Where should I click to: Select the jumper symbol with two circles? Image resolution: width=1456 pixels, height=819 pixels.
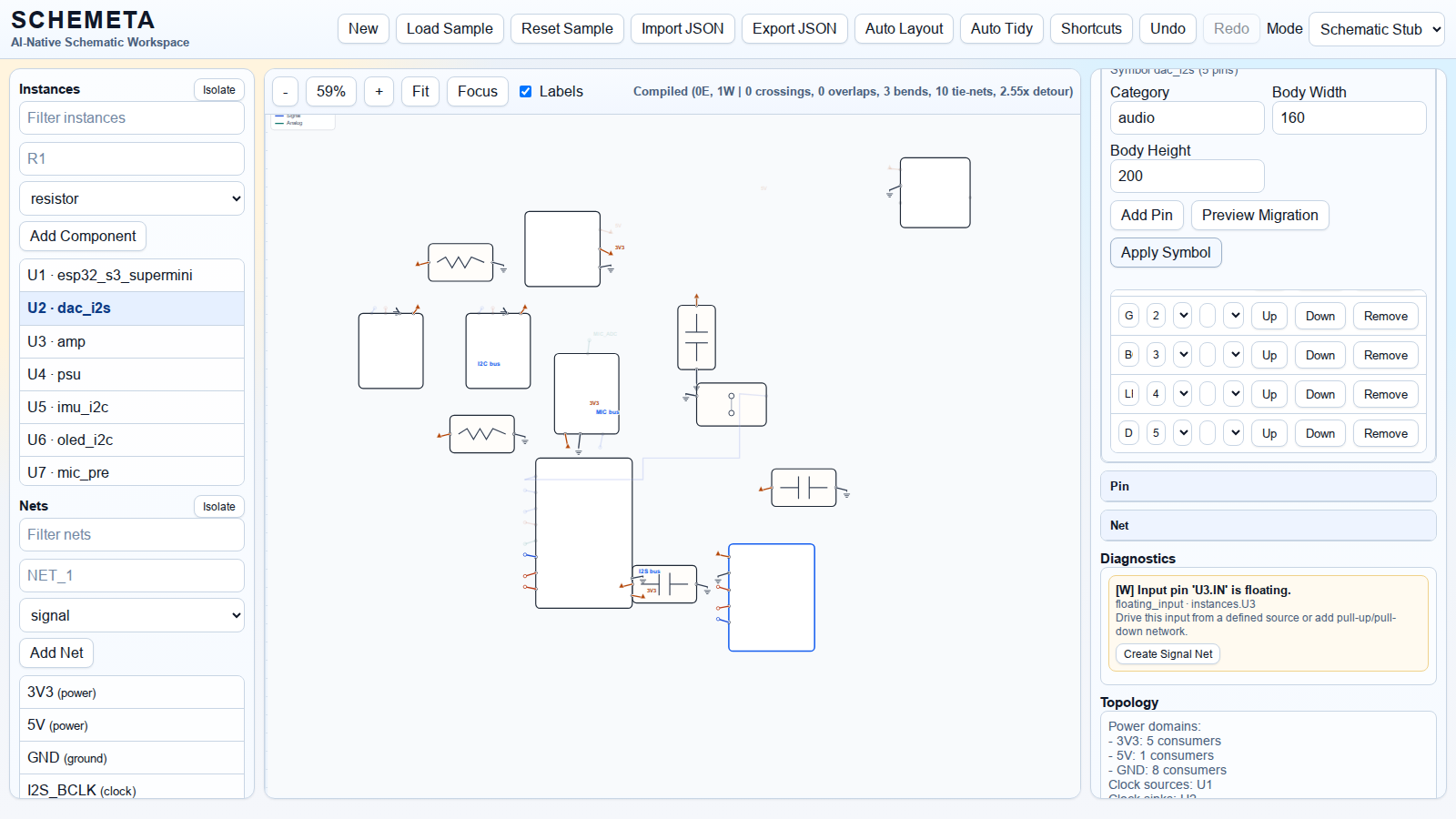pos(731,405)
